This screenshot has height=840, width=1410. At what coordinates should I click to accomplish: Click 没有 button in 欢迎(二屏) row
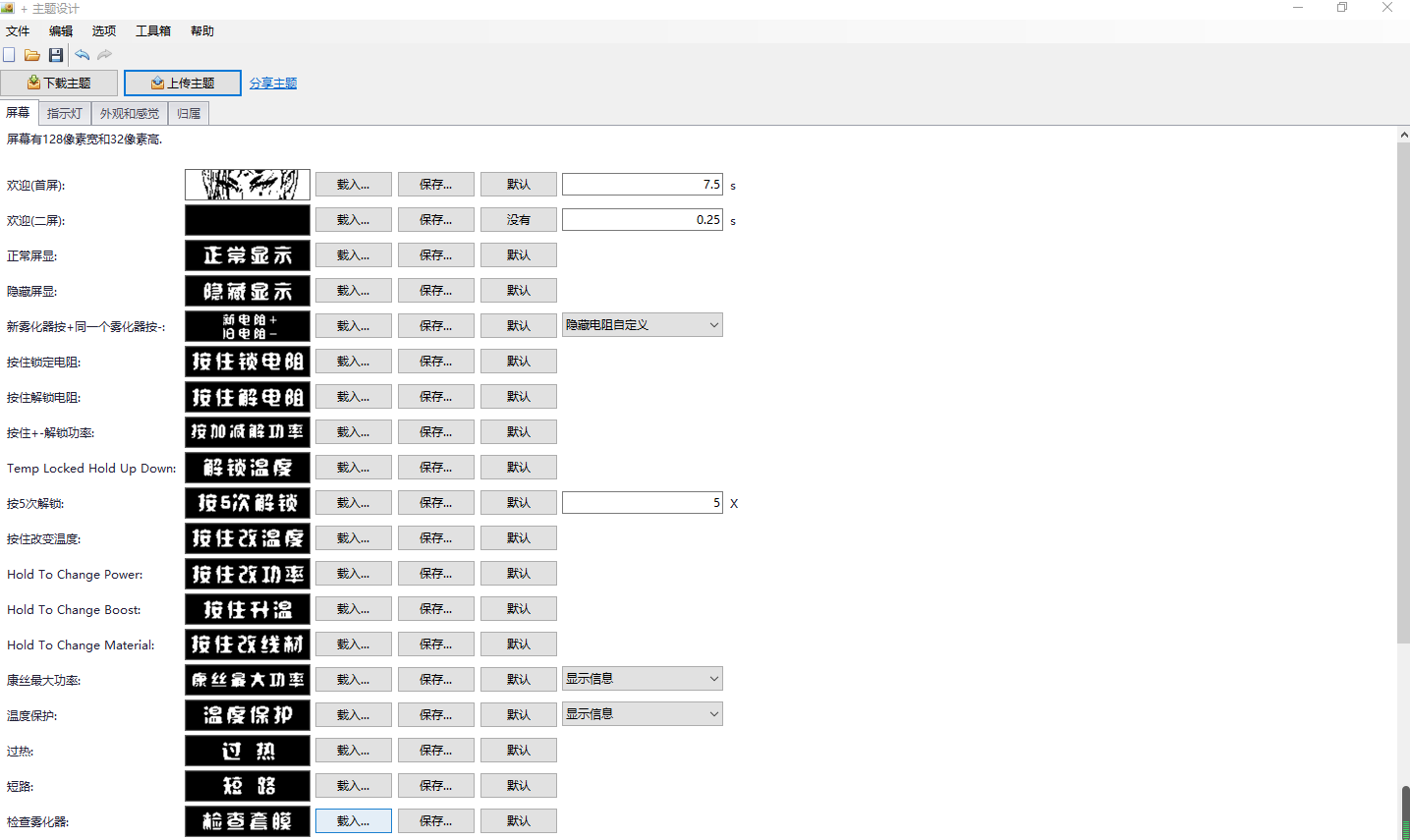tap(519, 220)
